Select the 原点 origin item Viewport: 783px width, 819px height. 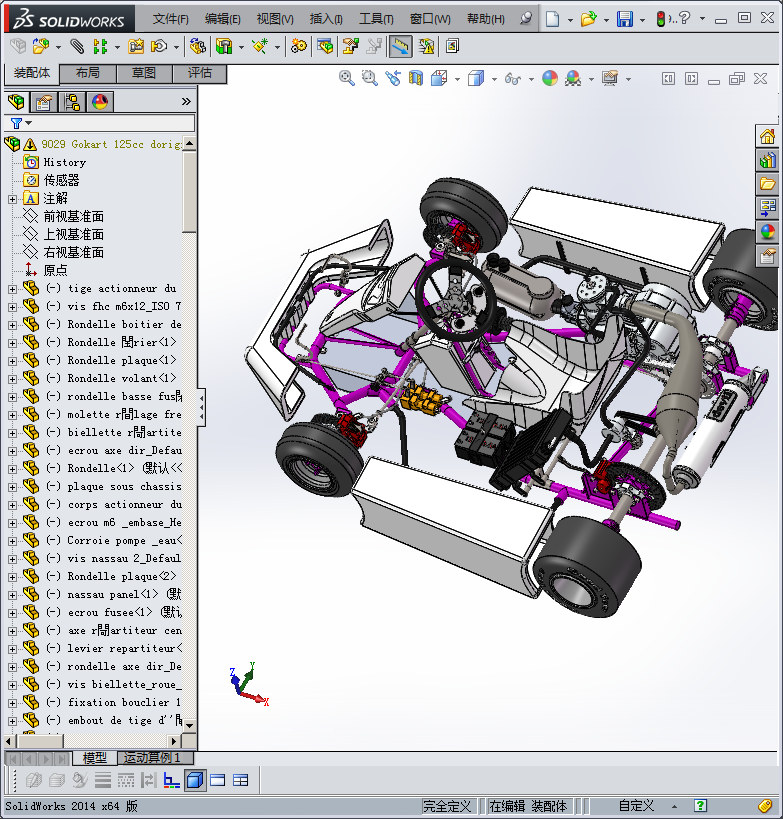click(x=55, y=271)
